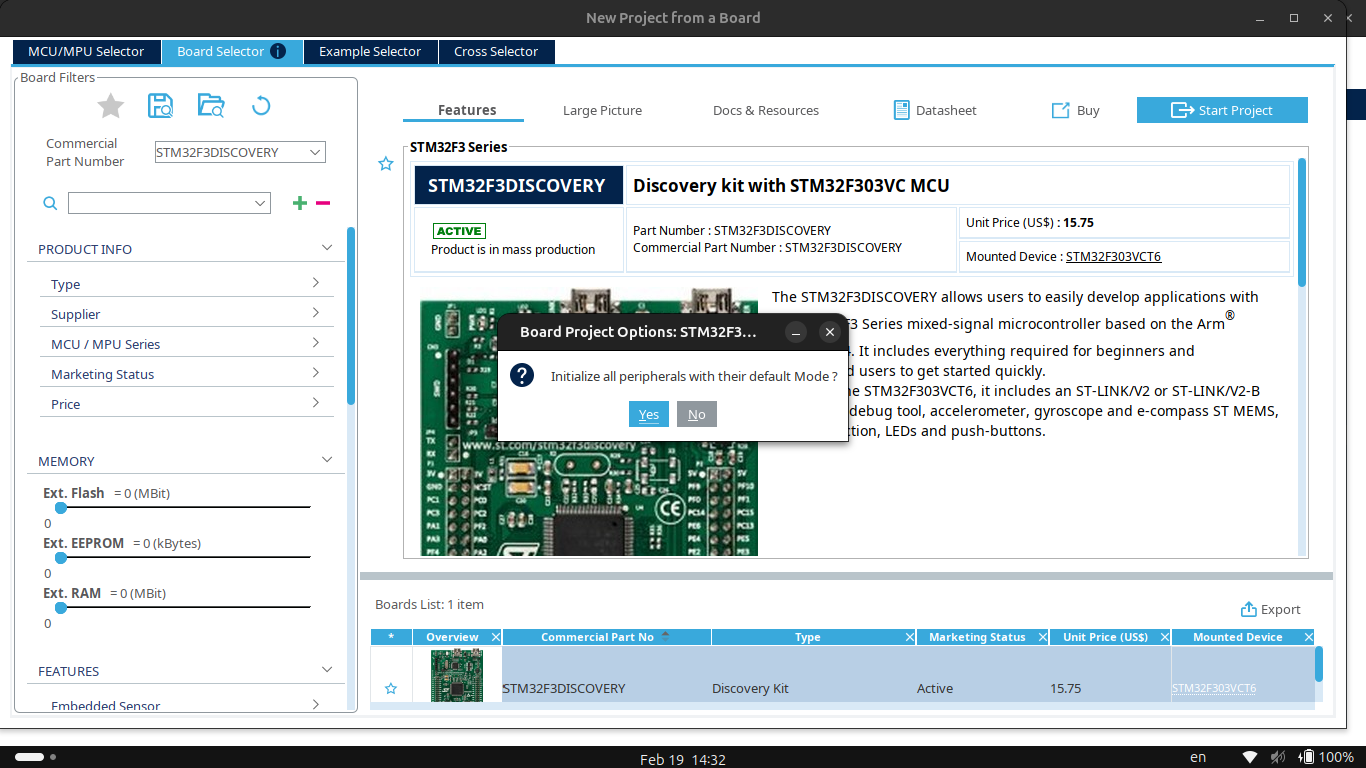Add a search filter with the green plus
This screenshot has width=1366, height=768.
[300, 203]
